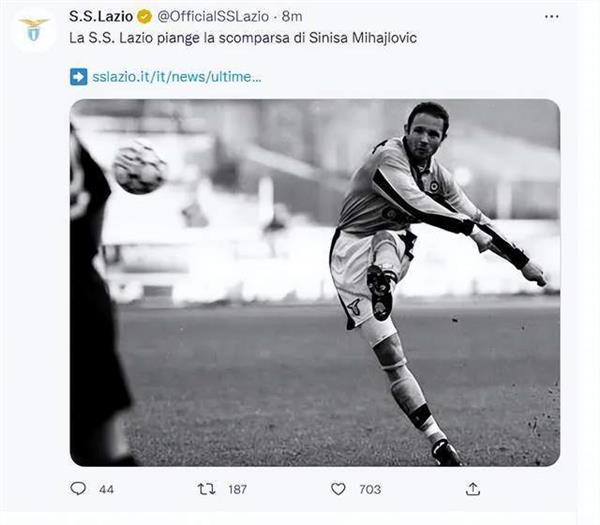
Task: Open the three-dot more options menu
Action: pyautogui.click(x=552, y=17)
